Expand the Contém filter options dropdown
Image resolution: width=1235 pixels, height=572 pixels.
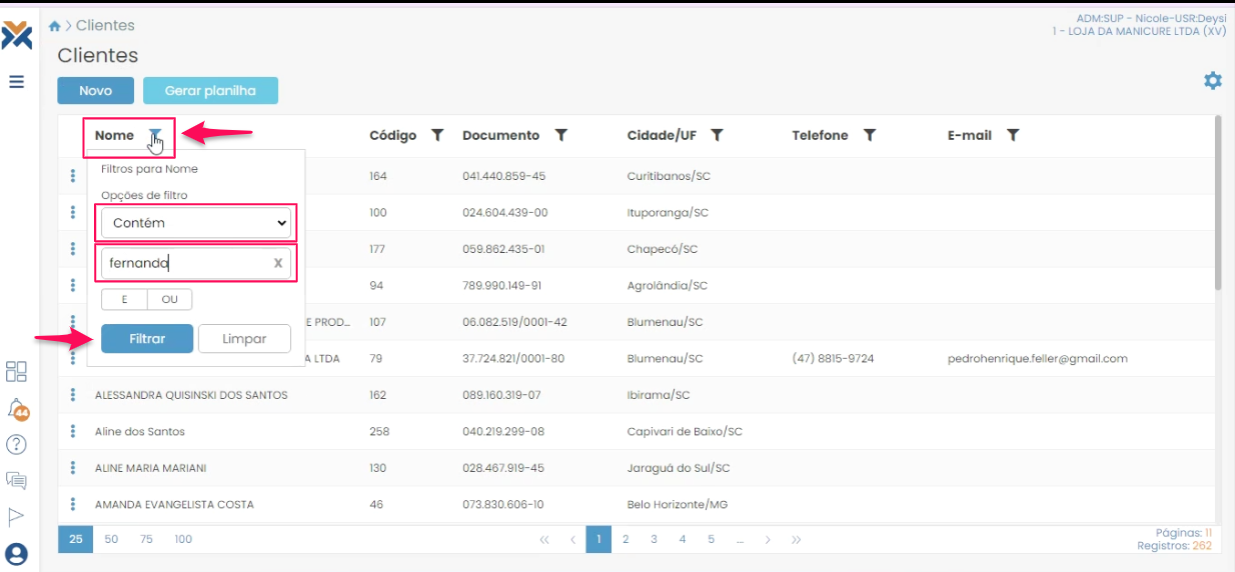(196, 223)
